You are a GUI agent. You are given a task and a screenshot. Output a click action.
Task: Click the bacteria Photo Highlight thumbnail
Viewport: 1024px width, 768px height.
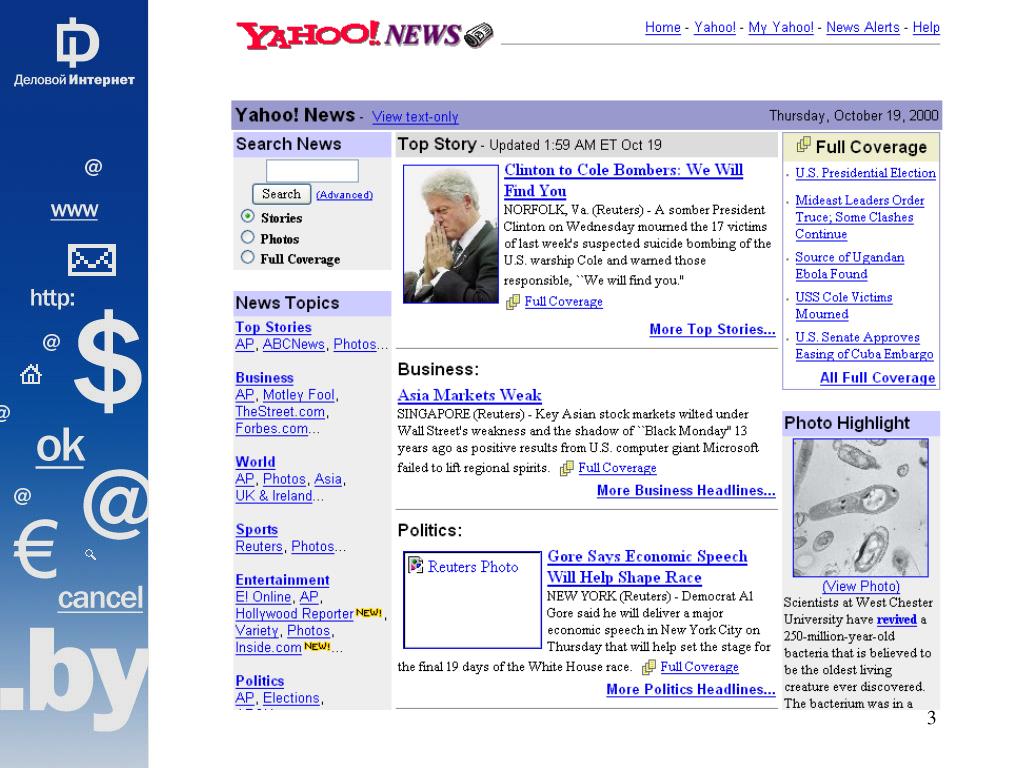[x=861, y=507]
